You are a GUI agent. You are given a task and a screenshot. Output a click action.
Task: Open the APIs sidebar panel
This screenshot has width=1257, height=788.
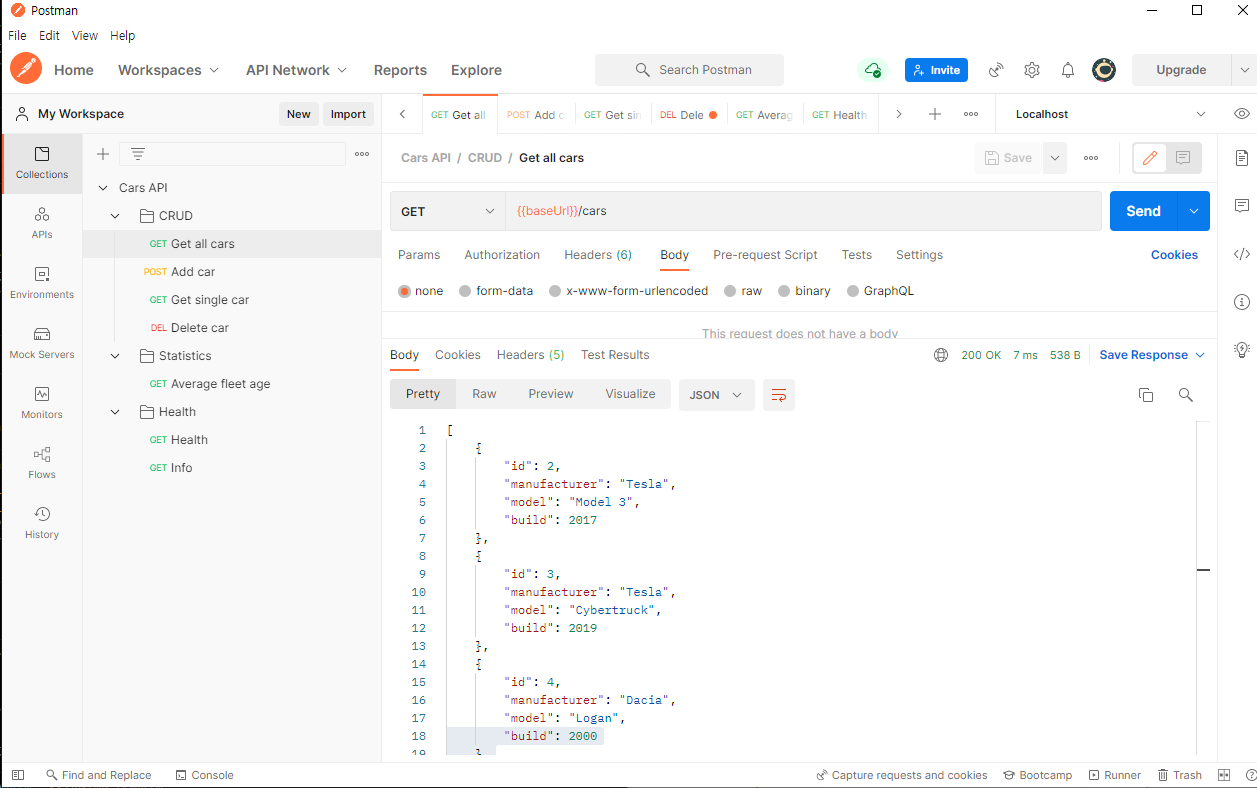42,224
